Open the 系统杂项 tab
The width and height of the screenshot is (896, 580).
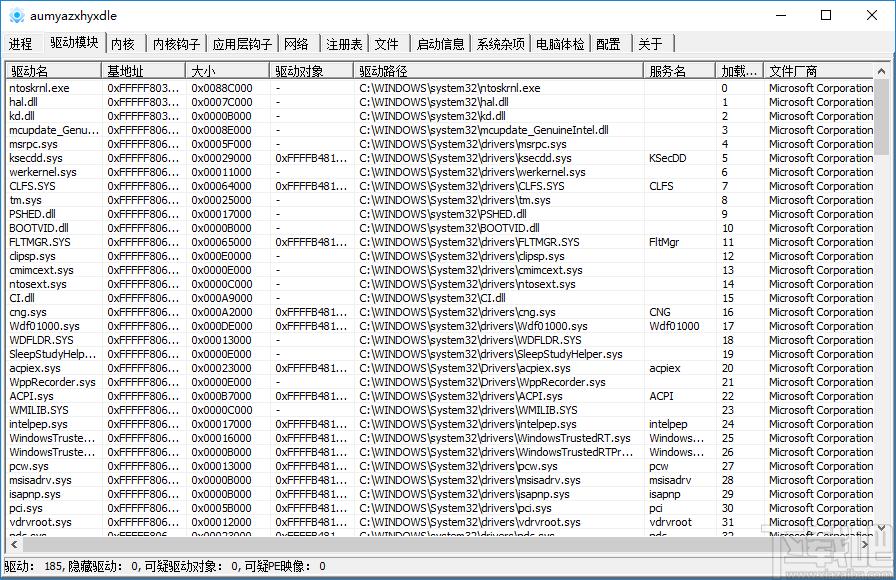pos(501,44)
